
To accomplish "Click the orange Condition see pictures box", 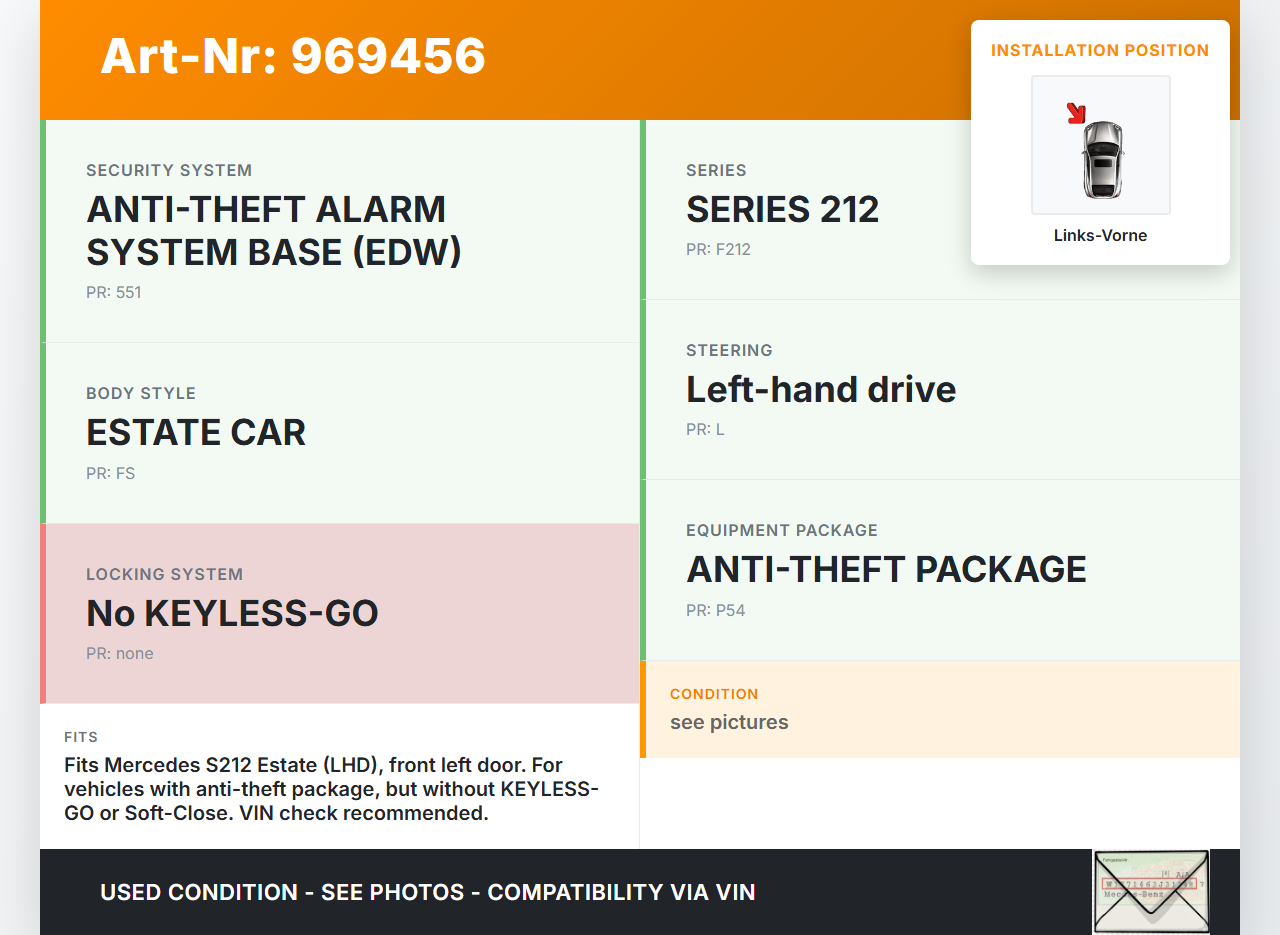I will pos(940,709).
